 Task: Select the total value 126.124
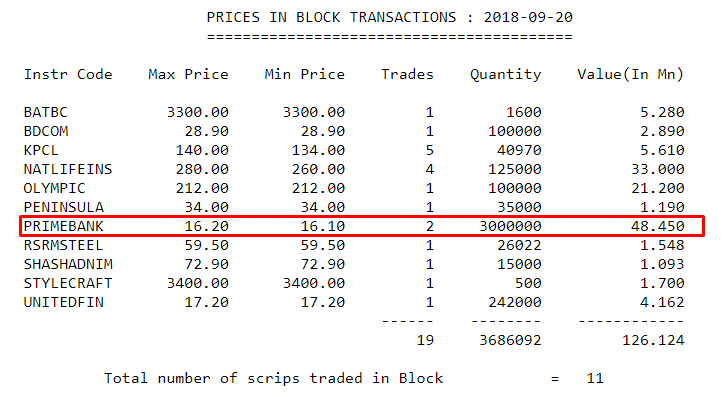click(x=653, y=340)
